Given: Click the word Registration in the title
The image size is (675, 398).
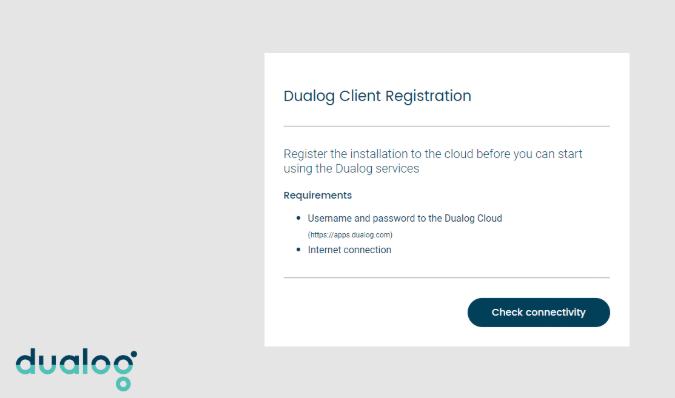Looking at the screenshot, I should point(428,96).
